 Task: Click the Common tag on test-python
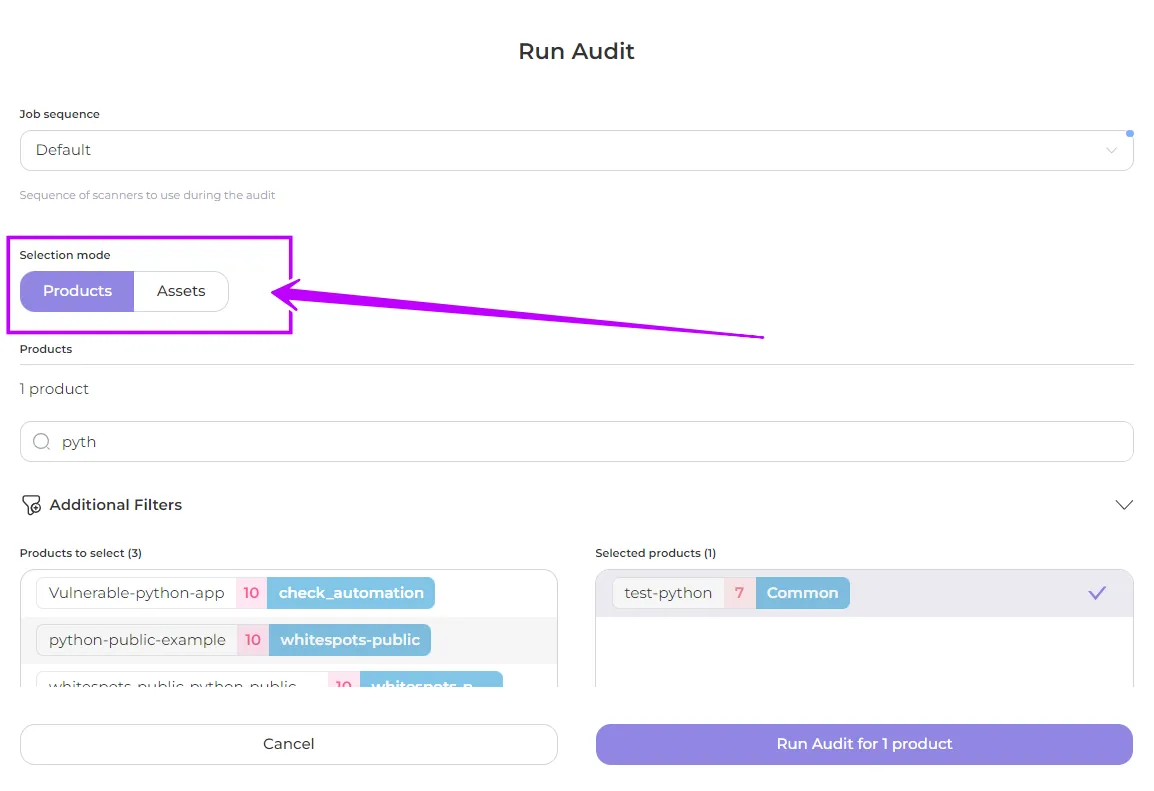[802, 593]
